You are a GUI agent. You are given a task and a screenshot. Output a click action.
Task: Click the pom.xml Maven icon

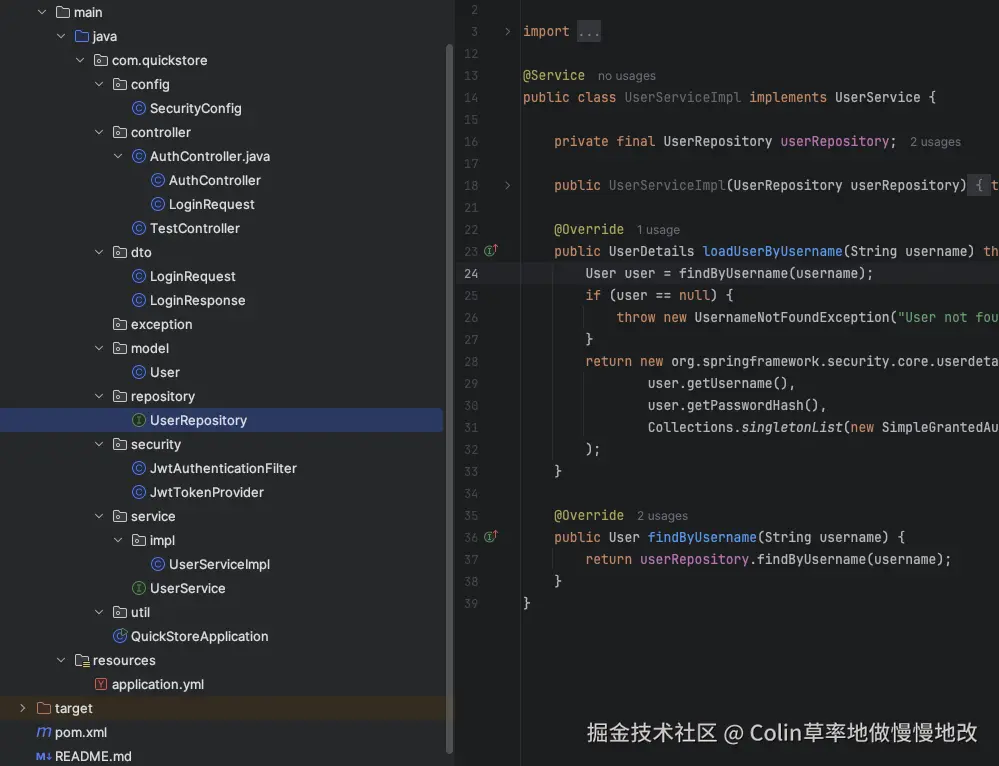pyautogui.click(x=44, y=732)
